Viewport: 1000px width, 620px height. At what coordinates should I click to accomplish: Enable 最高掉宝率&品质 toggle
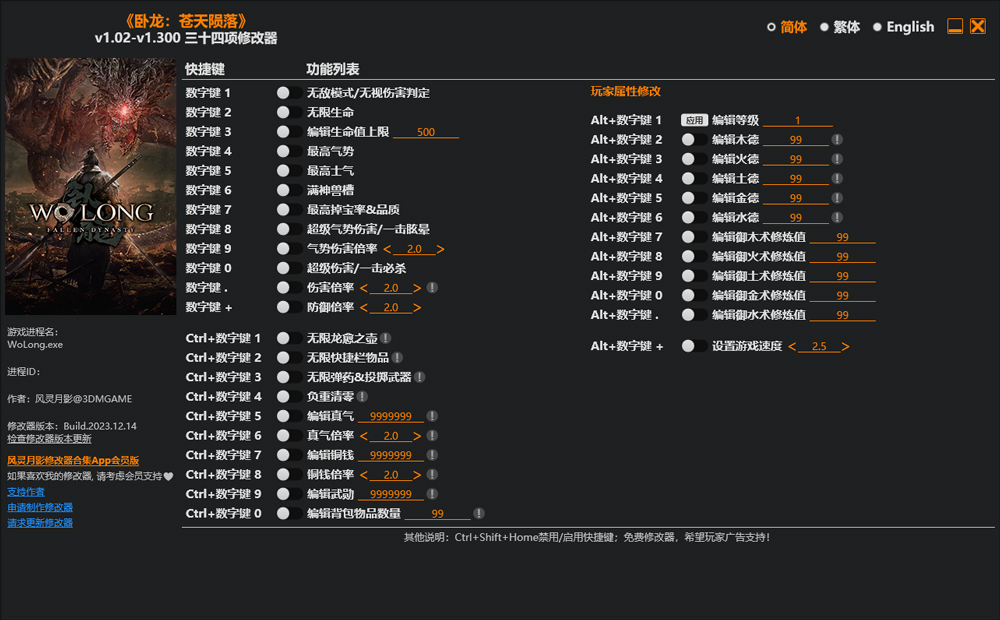pos(289,209)
